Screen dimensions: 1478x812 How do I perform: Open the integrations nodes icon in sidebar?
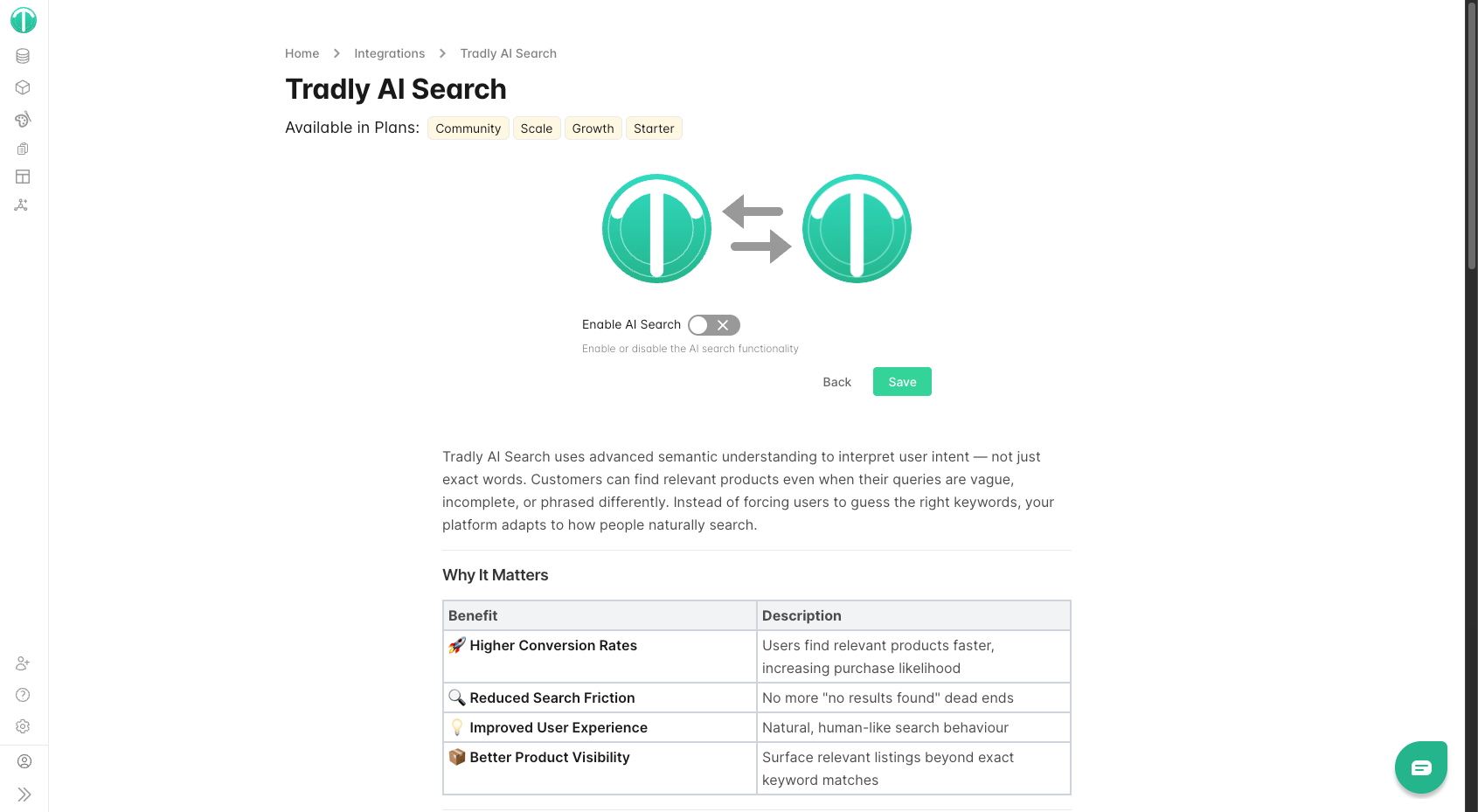[x=22, y=205]
